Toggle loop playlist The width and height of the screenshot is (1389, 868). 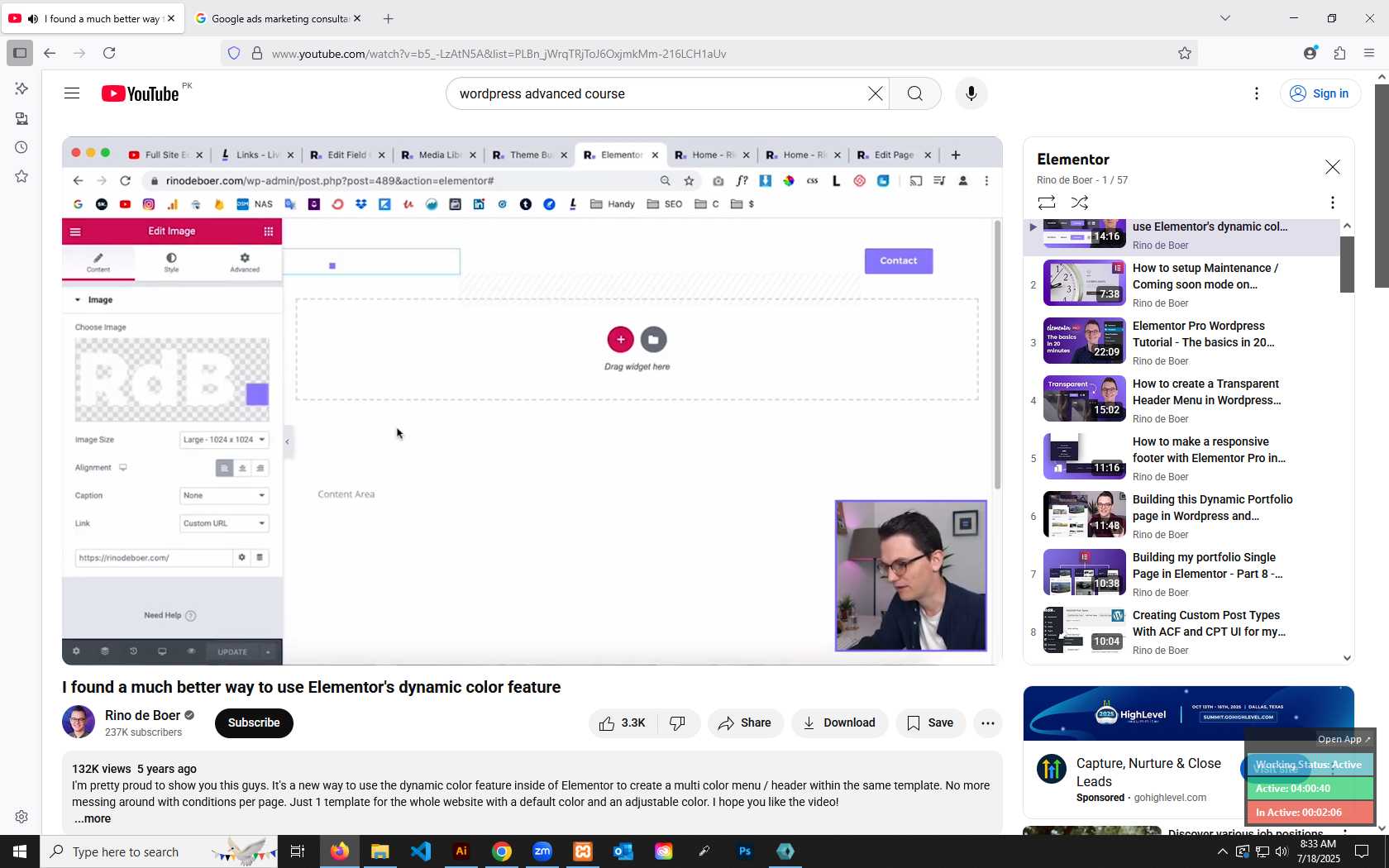coord(1047,203)
